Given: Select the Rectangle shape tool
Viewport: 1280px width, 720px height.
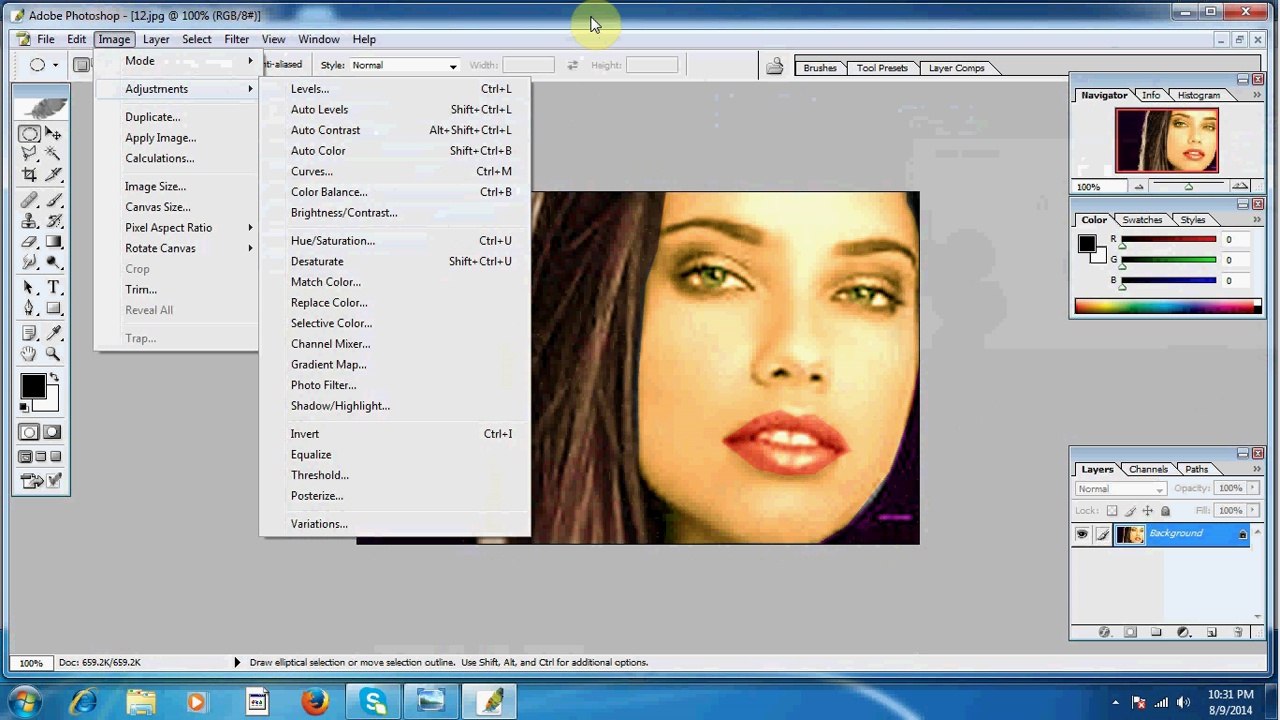Looking at the screenshot, I should tap(53, 308).
